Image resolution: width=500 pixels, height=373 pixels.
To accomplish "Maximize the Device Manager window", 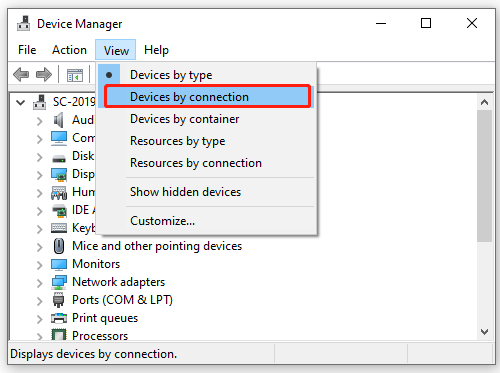I will tap(426, 24).
